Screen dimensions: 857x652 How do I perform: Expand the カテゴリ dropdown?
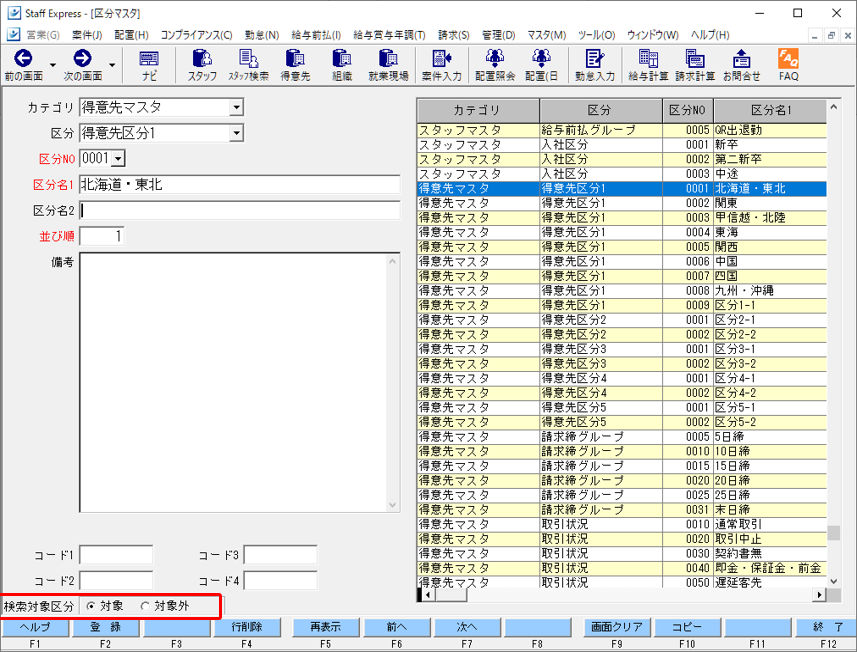tap(236, 107)
